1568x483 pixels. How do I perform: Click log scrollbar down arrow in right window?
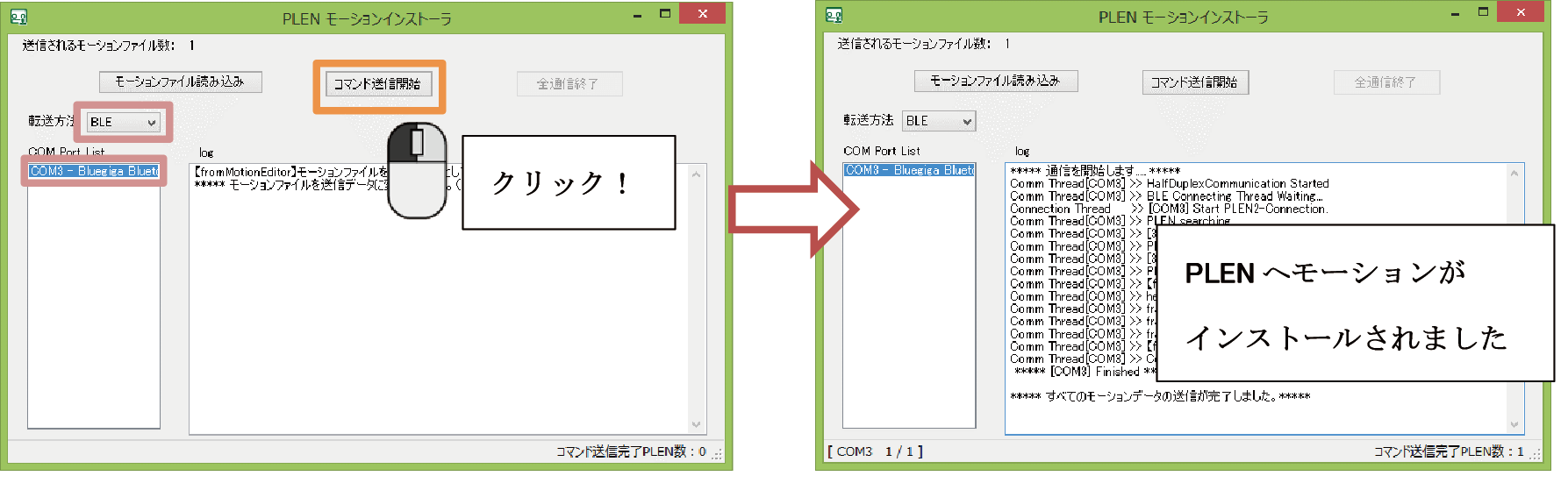[1514, 424]
